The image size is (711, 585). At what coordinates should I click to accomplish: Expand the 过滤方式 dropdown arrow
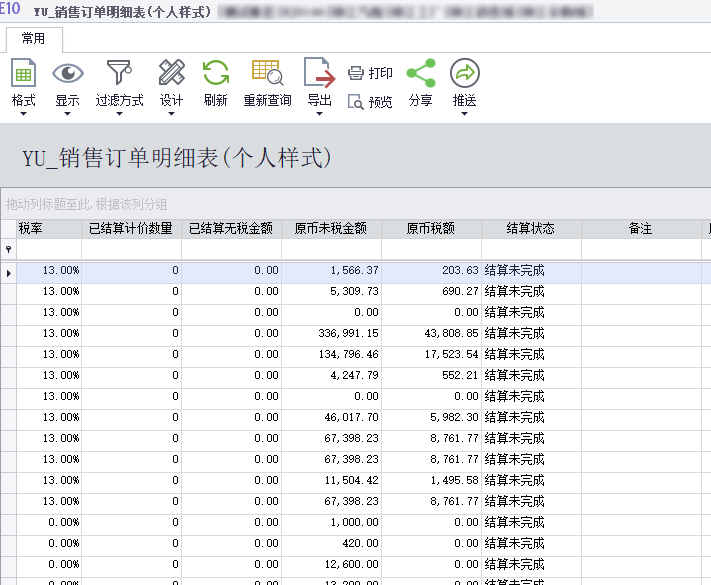point(119,114)
